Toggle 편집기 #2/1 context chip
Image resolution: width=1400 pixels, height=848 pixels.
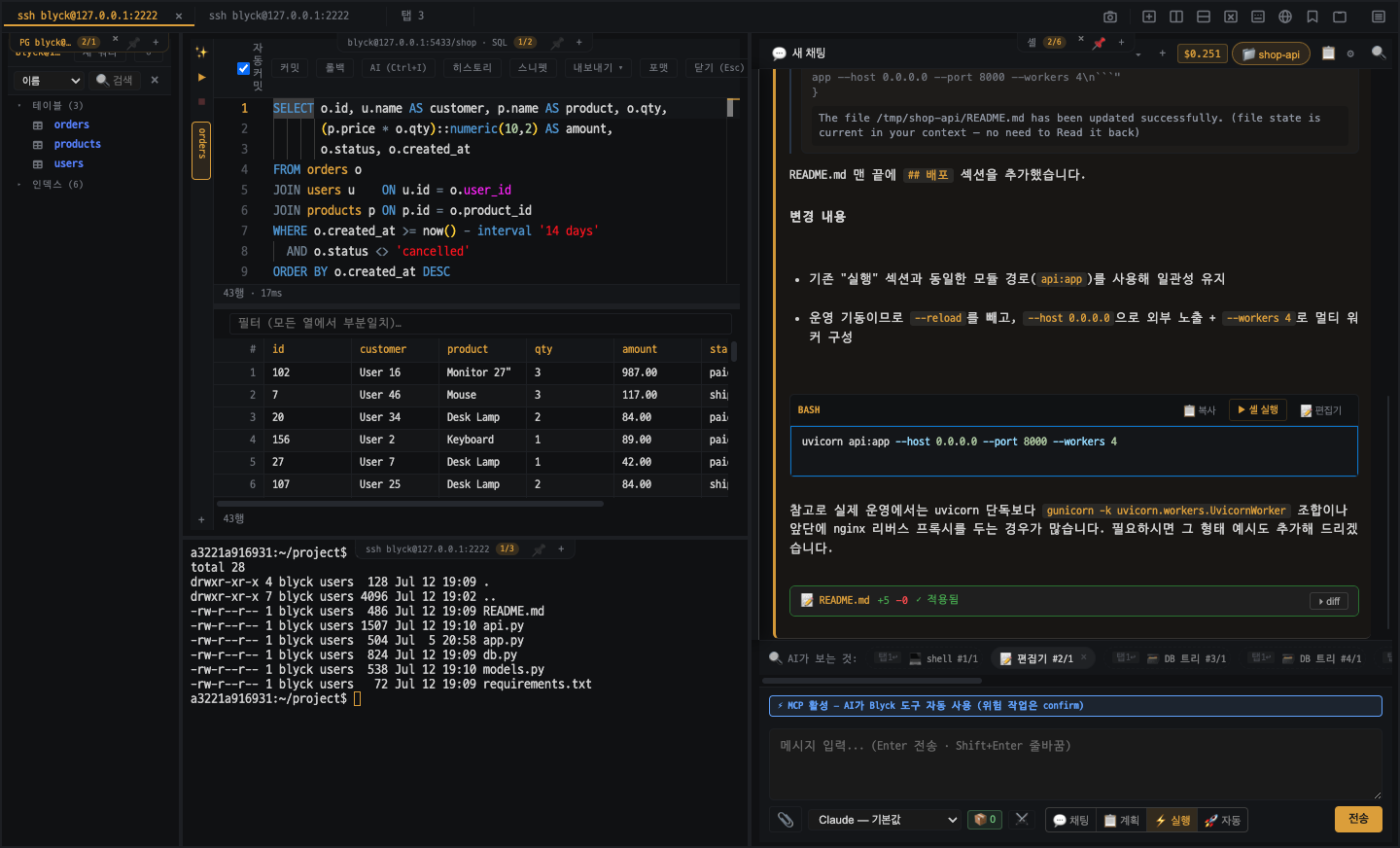[x=1043, y=658]
